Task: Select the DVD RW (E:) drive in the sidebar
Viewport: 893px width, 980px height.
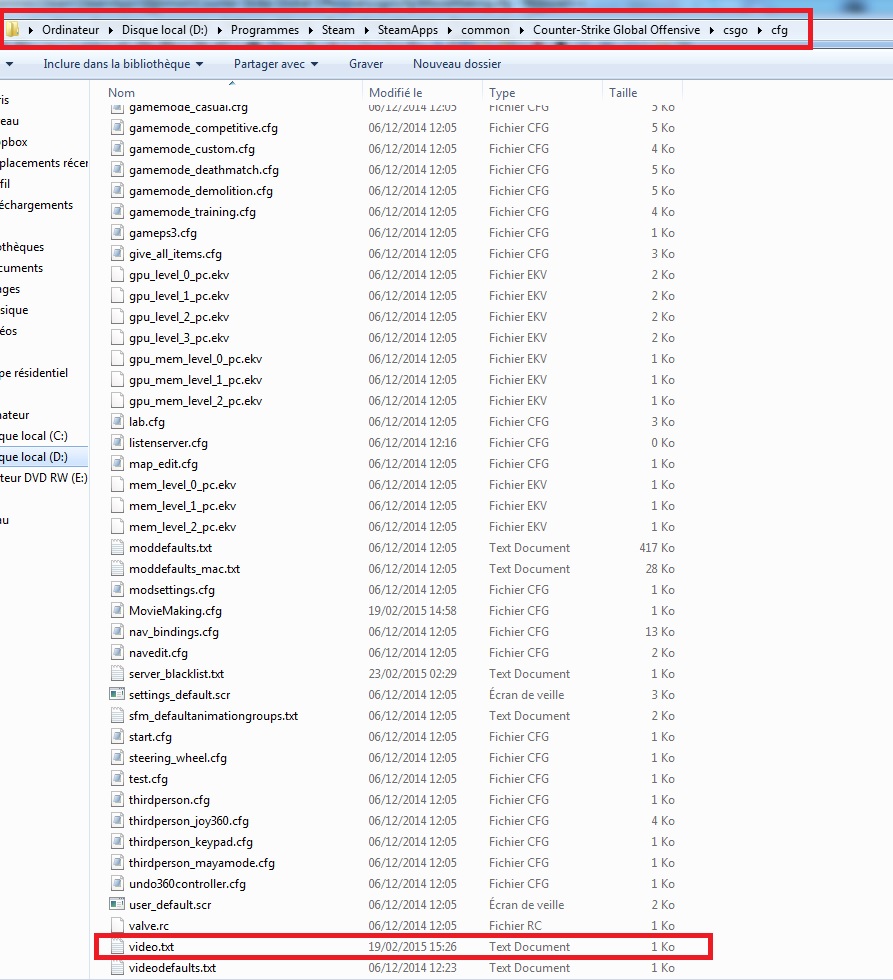Action: click(x=44, y=478)
